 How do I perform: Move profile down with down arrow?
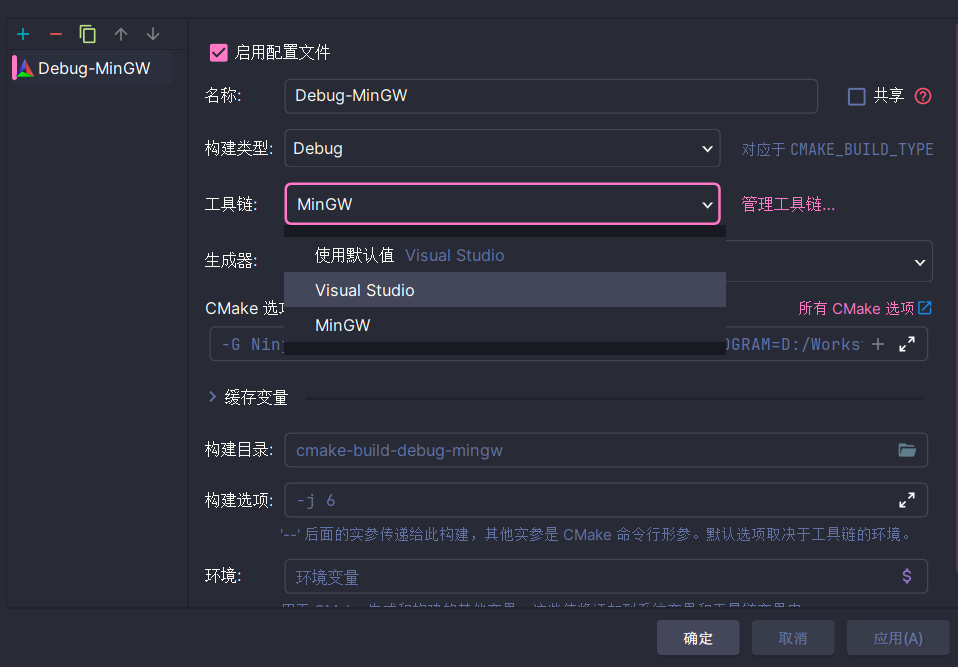tap(153, 34)
